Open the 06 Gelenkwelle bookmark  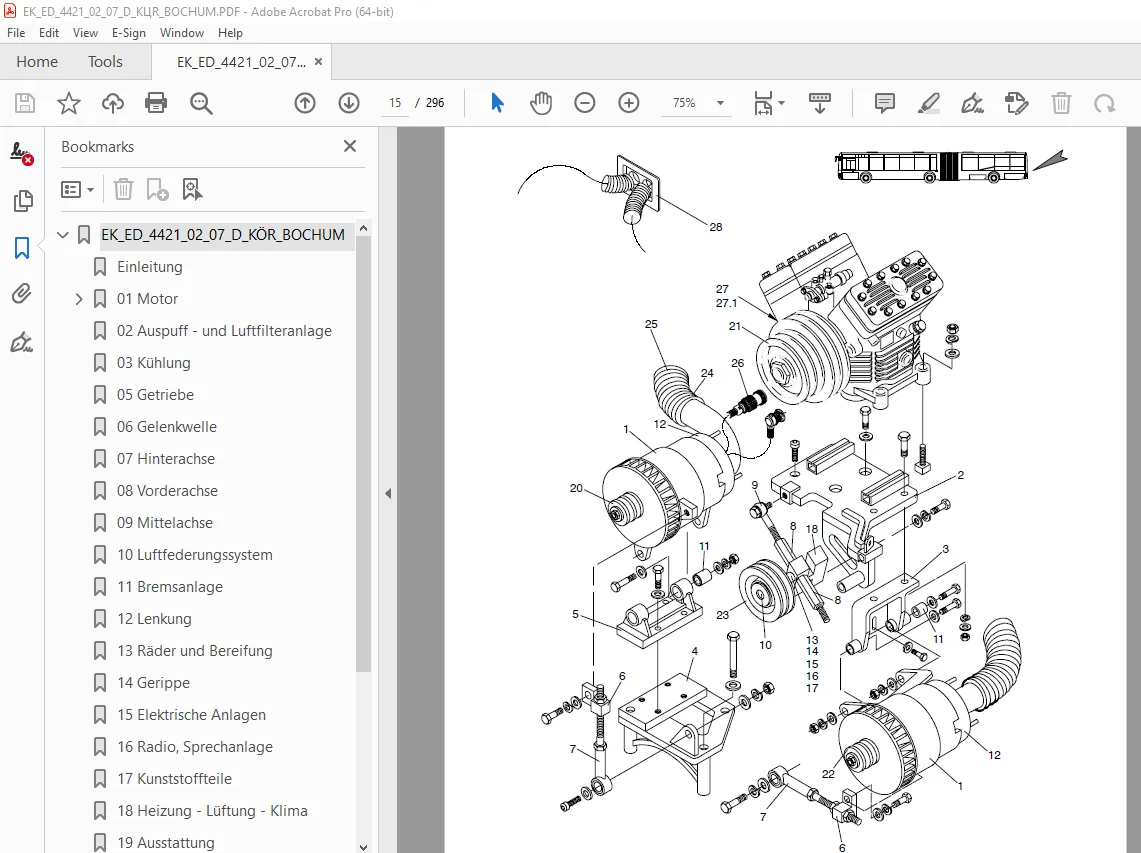[x=167, y=427]
